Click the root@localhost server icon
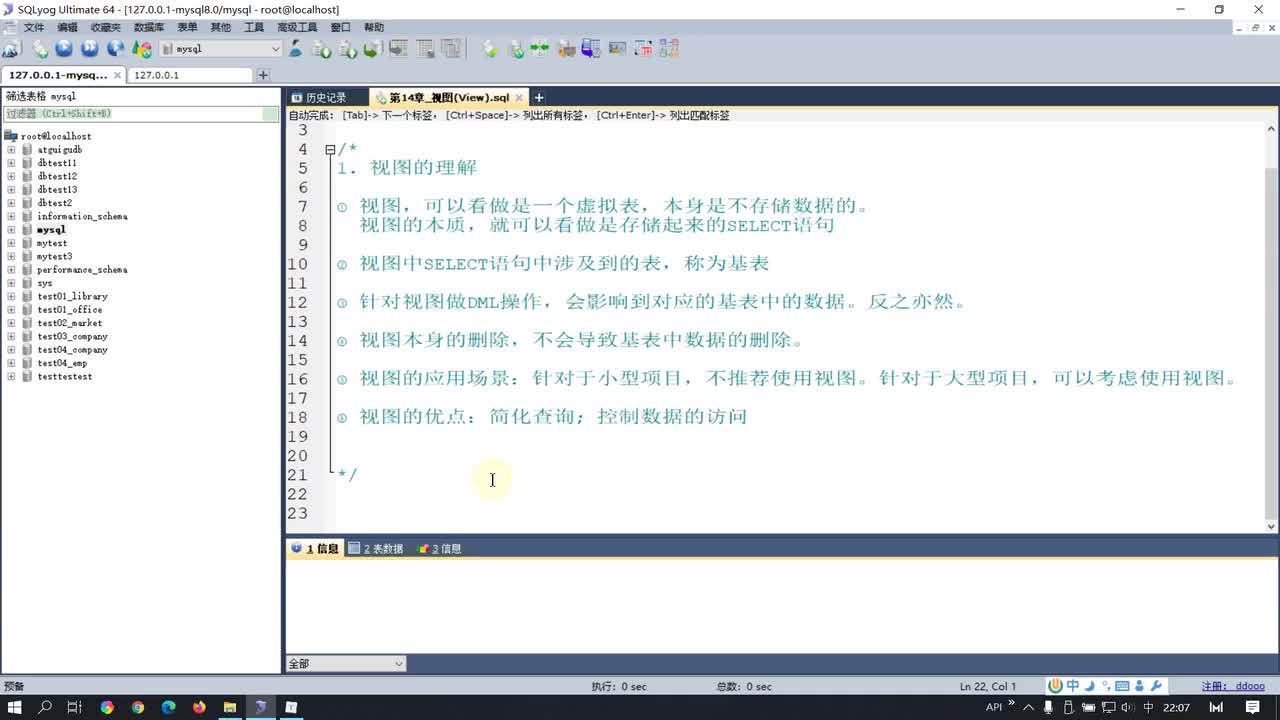1280x720 pixels. click(x=11, y=136)
